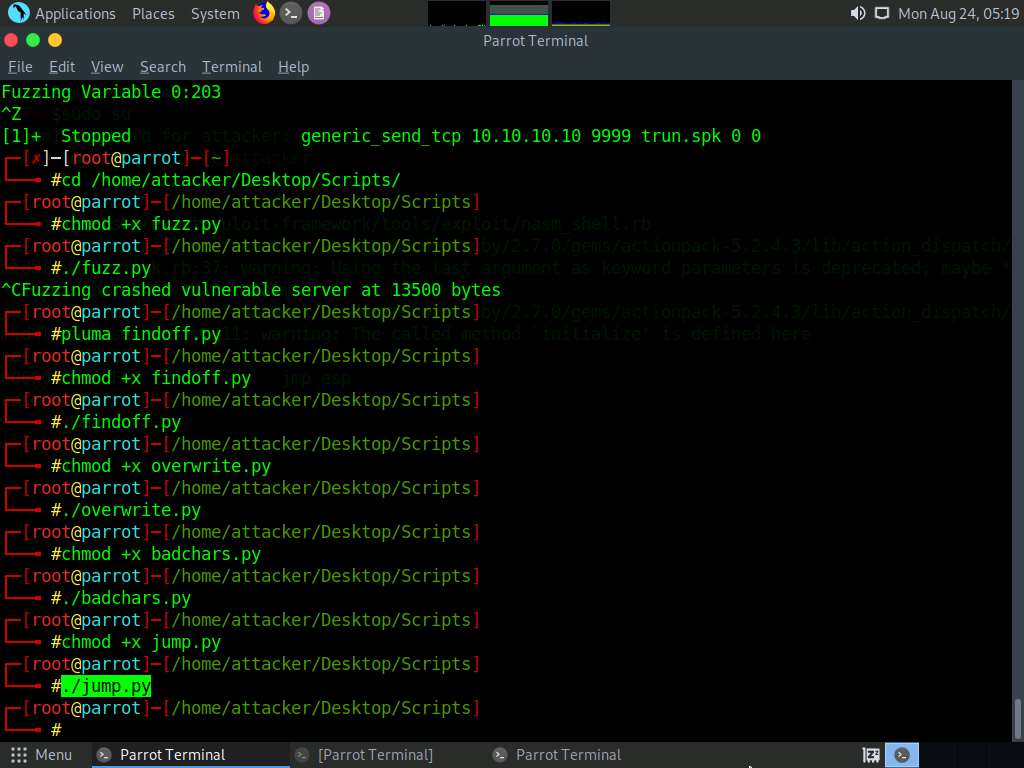Click the 'chmod +x findoff.py' command

[x=156, y=378]
